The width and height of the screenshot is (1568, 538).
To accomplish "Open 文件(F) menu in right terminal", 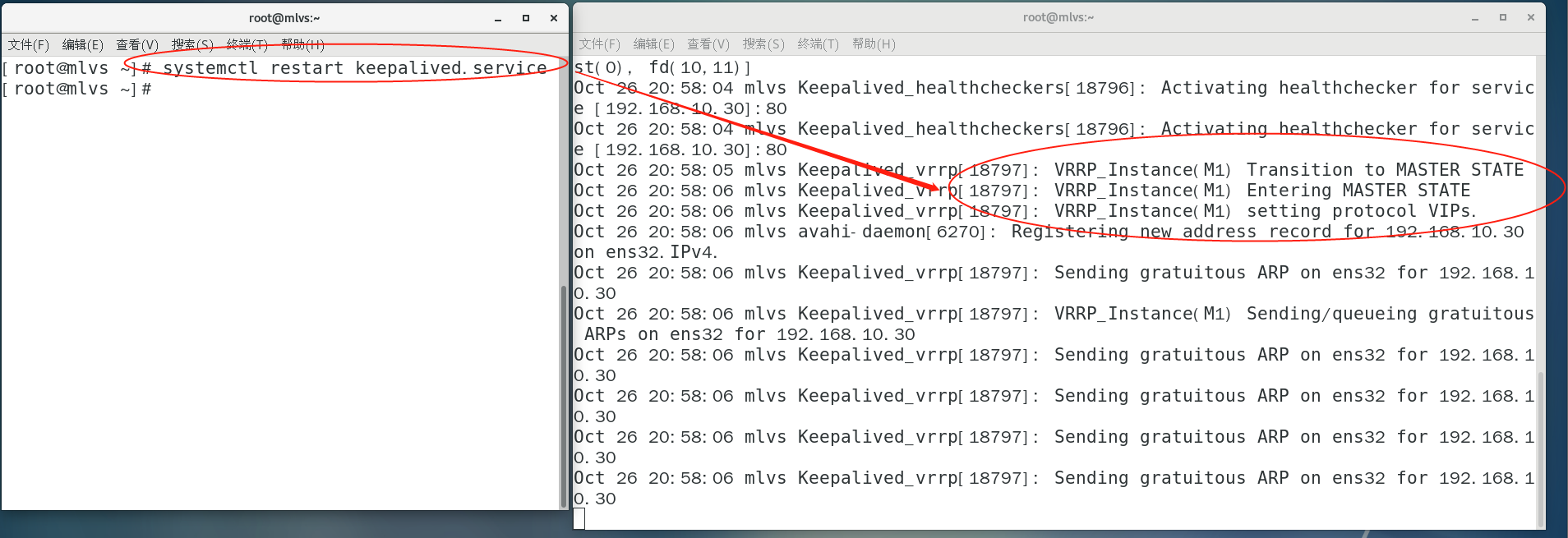I will coord(600,44).
